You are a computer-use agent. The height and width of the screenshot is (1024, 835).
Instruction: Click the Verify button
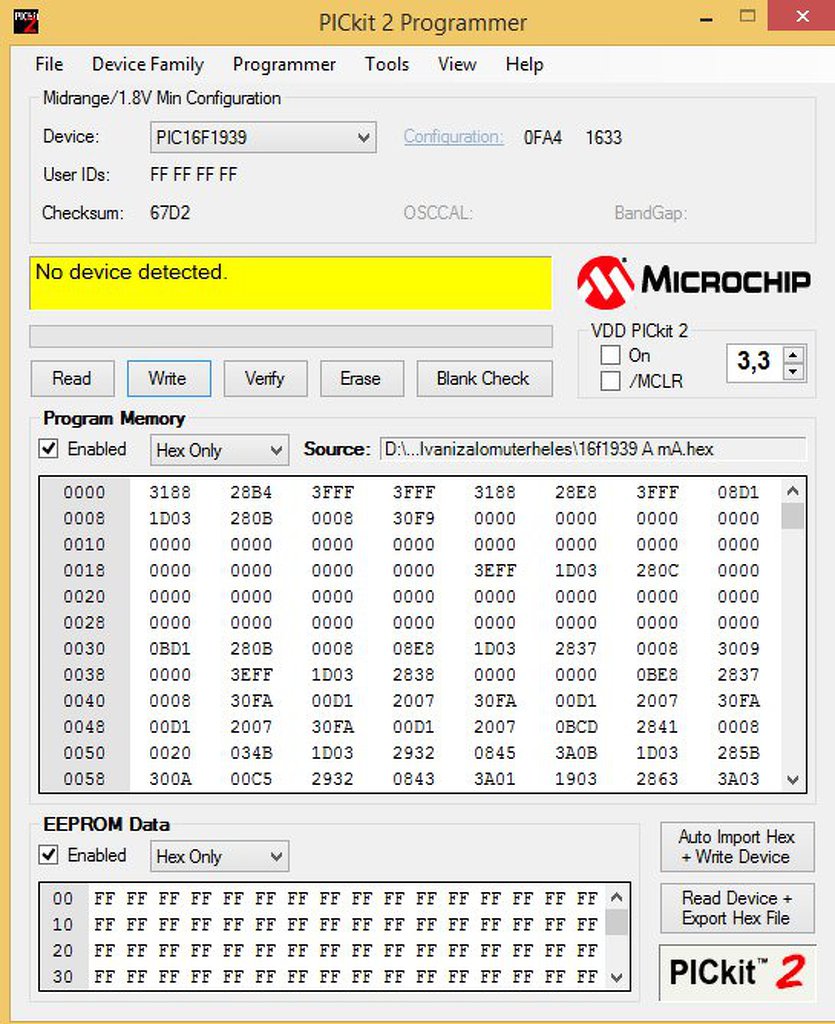(265, 378)
